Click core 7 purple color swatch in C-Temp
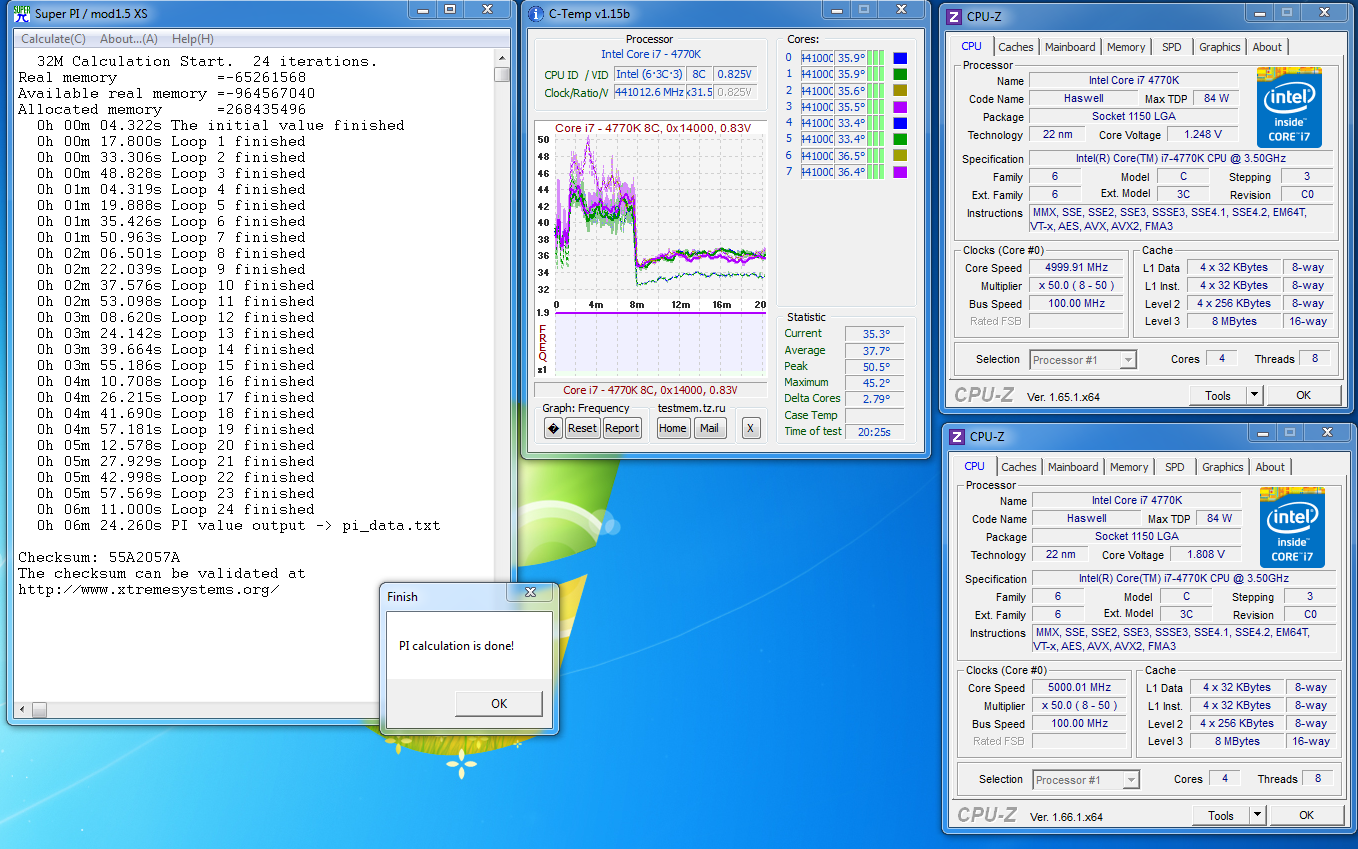1358x849 pixels. (900, 172)
